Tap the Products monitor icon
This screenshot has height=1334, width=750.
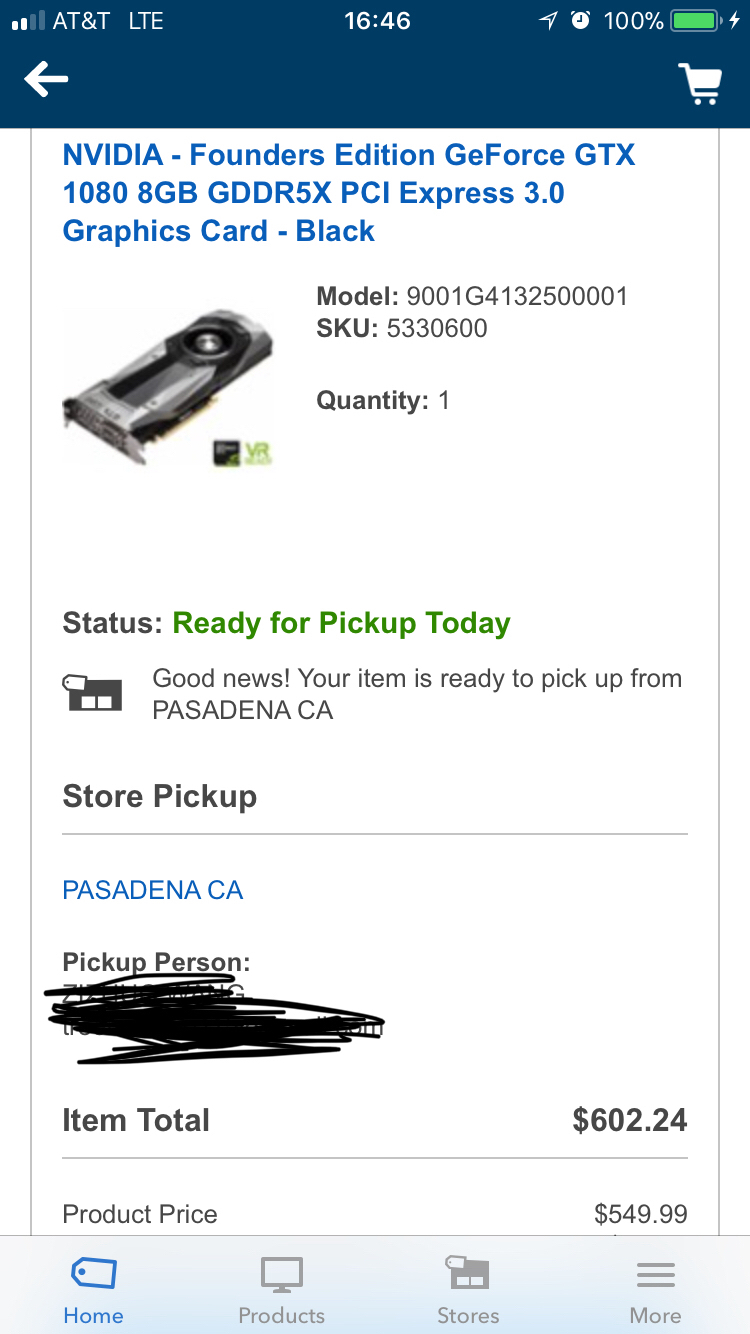[x=281, y=1275]
